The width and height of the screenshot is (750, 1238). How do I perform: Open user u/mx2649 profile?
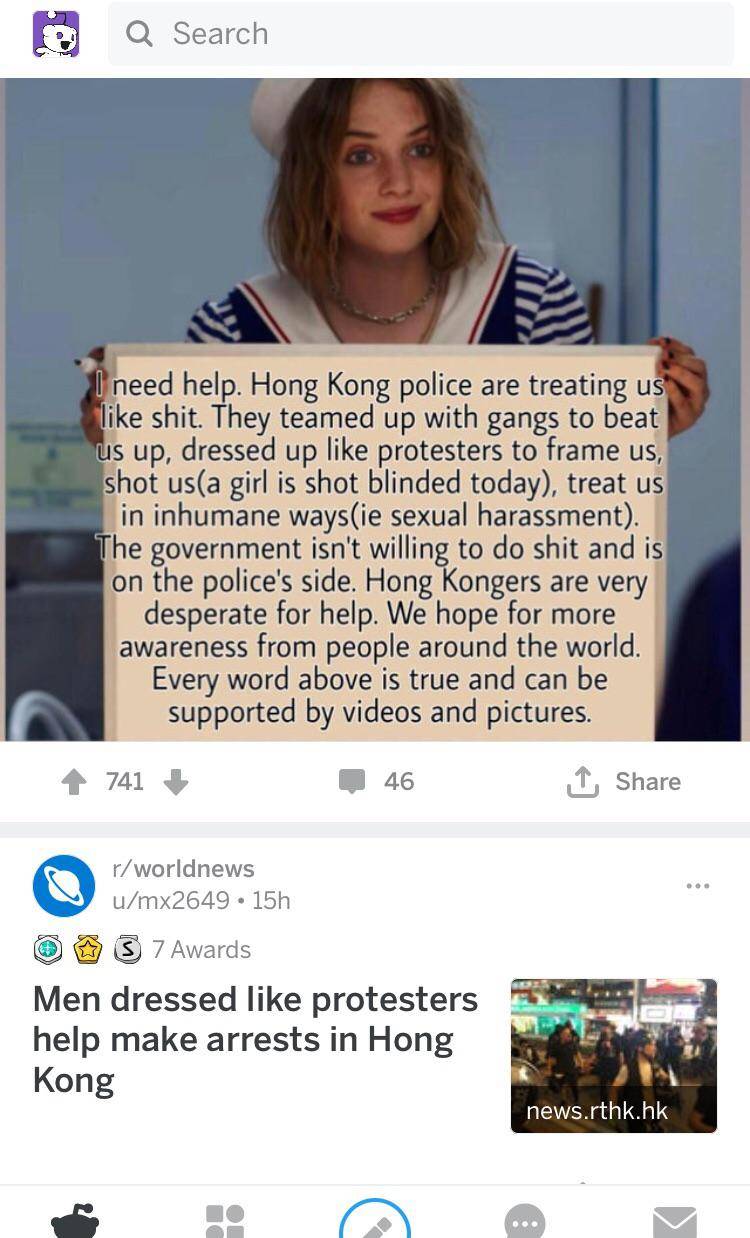[171, 900]
